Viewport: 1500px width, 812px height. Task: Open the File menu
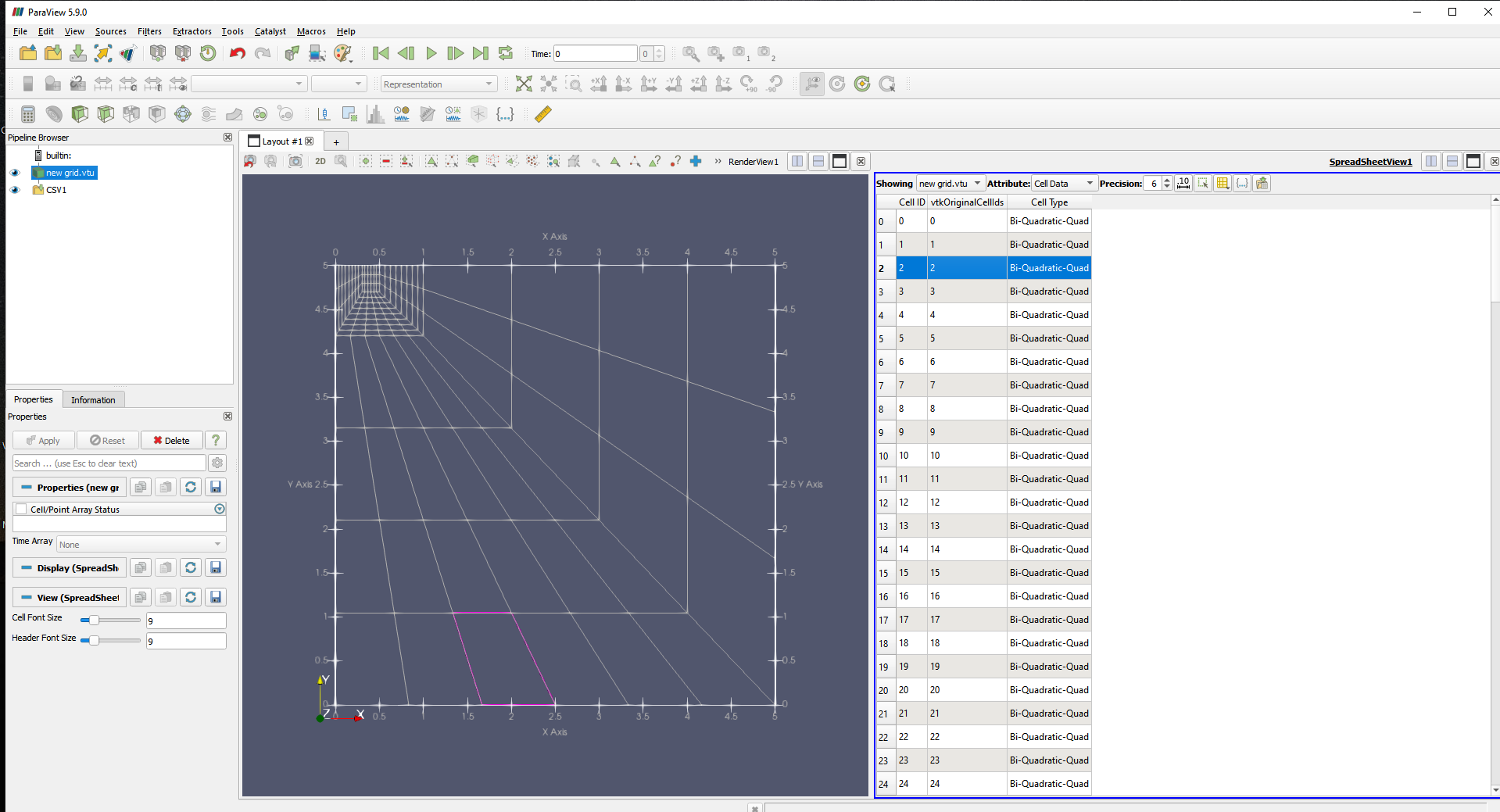point(20,31)
